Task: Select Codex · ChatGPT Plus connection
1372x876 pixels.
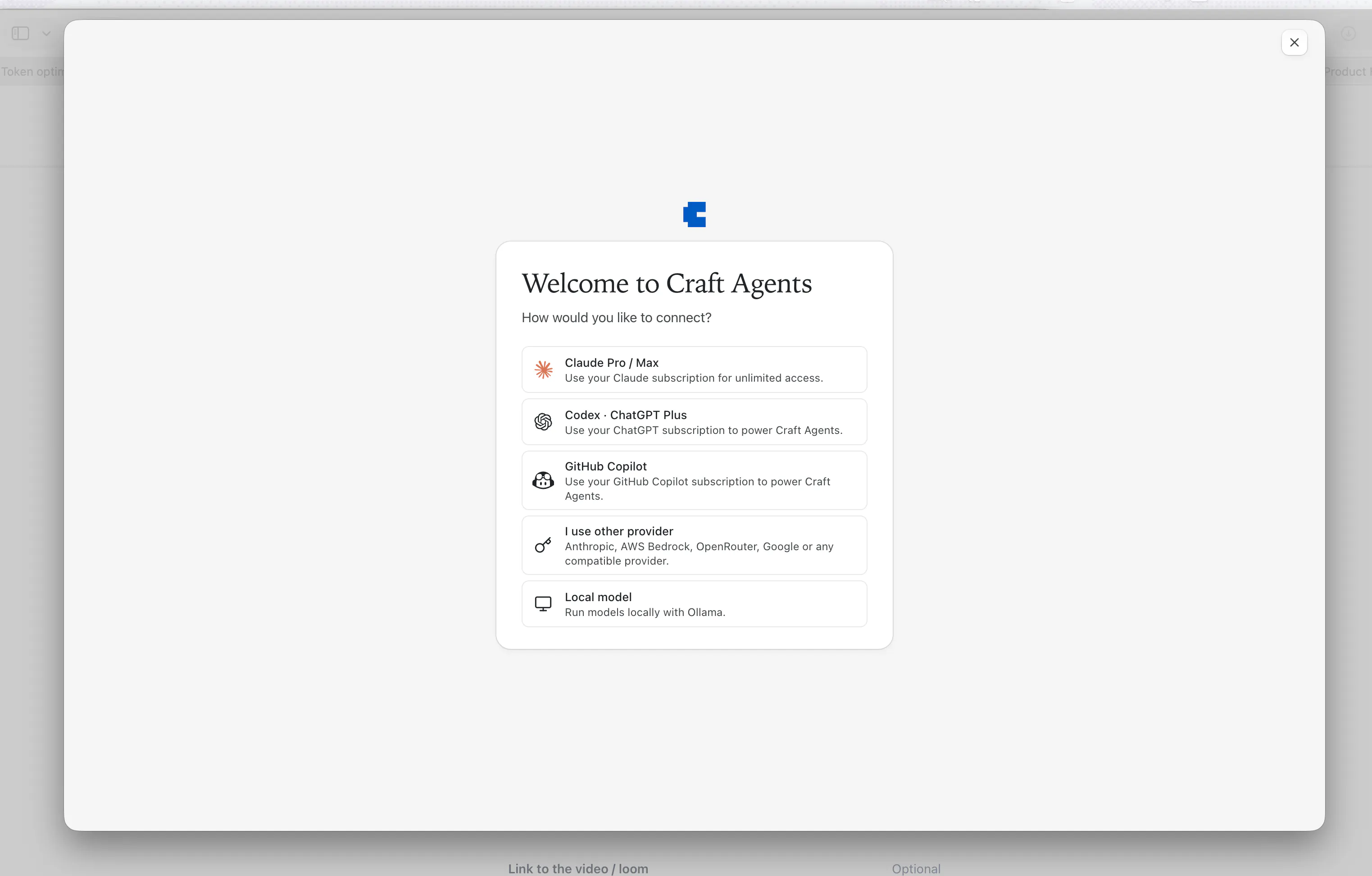Action: 694,422
